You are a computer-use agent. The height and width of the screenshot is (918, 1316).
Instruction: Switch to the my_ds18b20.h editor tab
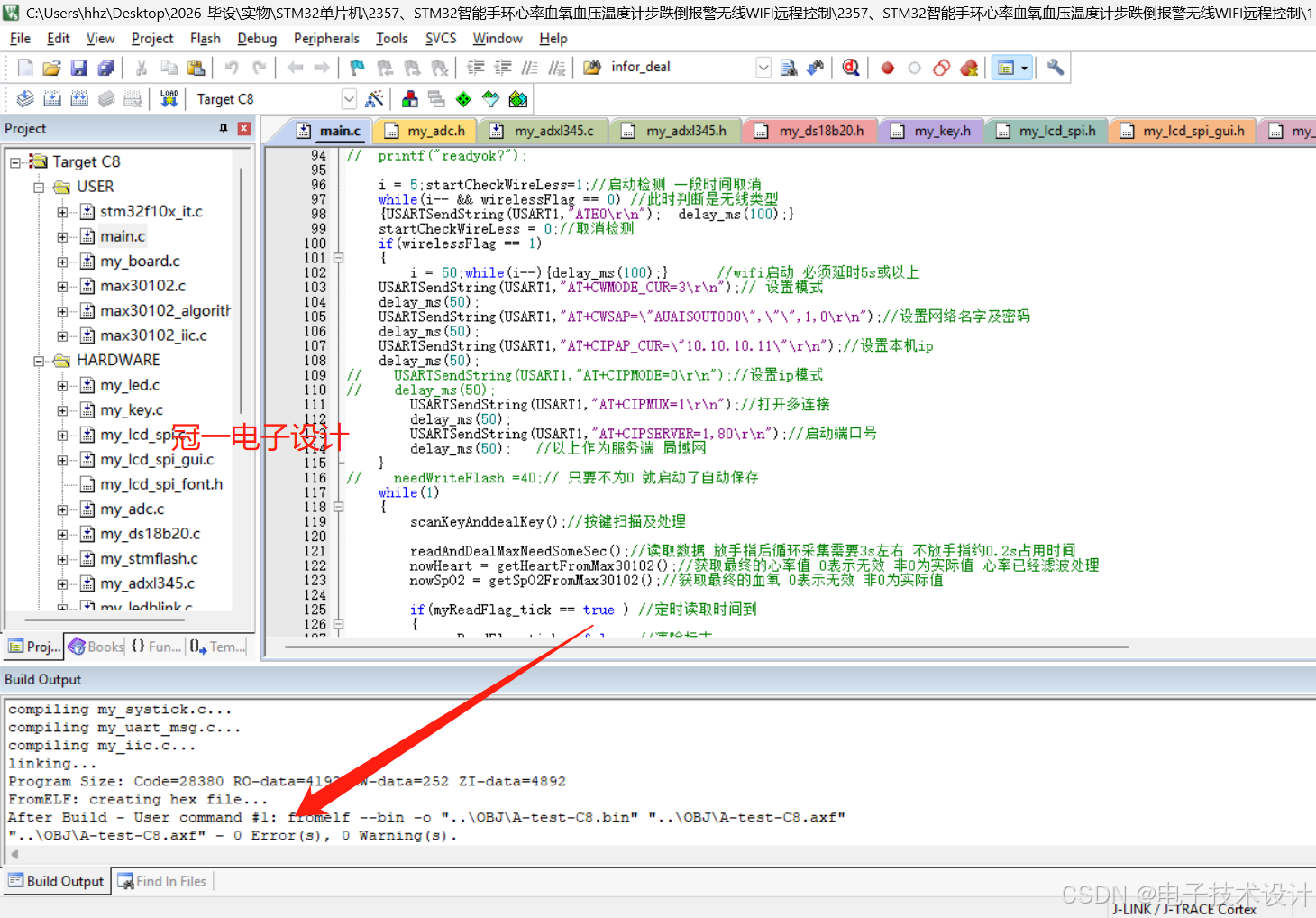(x=810, y=131)
